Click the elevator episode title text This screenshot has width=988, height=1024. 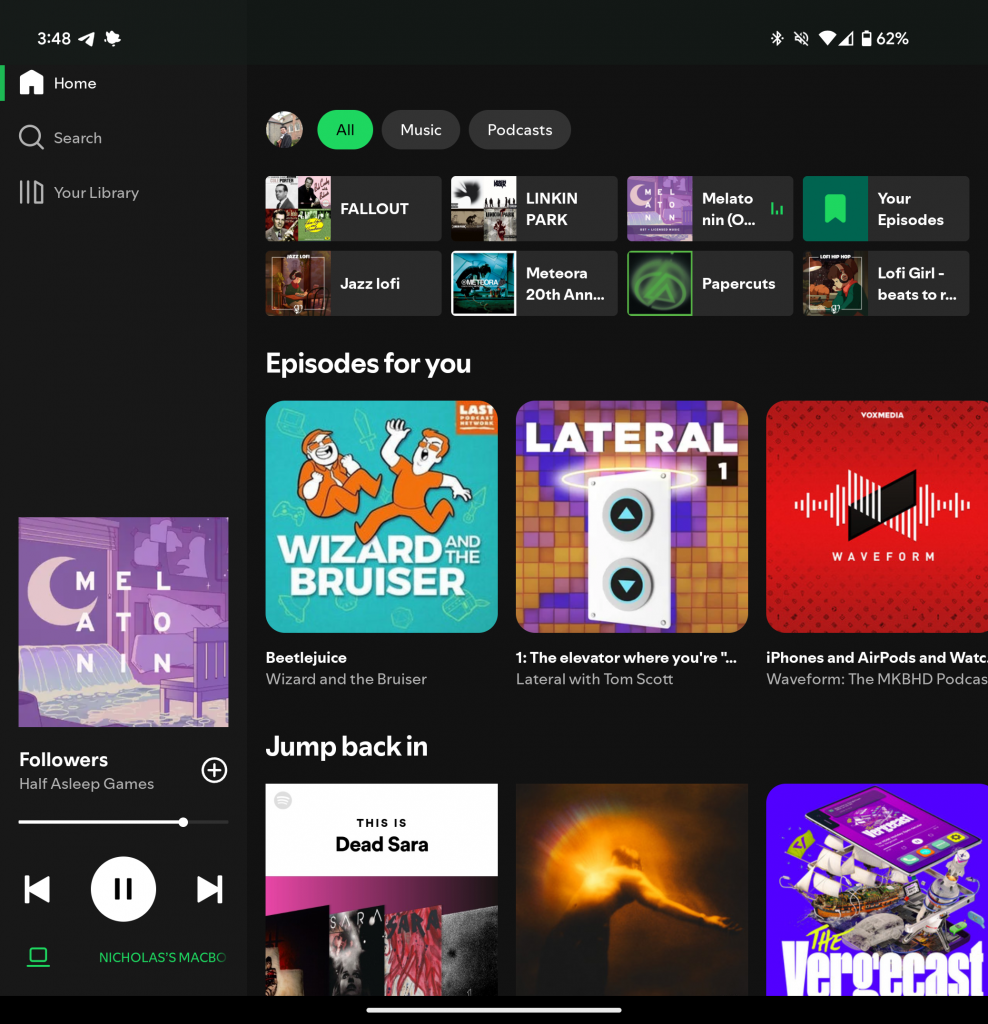(626, 658)
